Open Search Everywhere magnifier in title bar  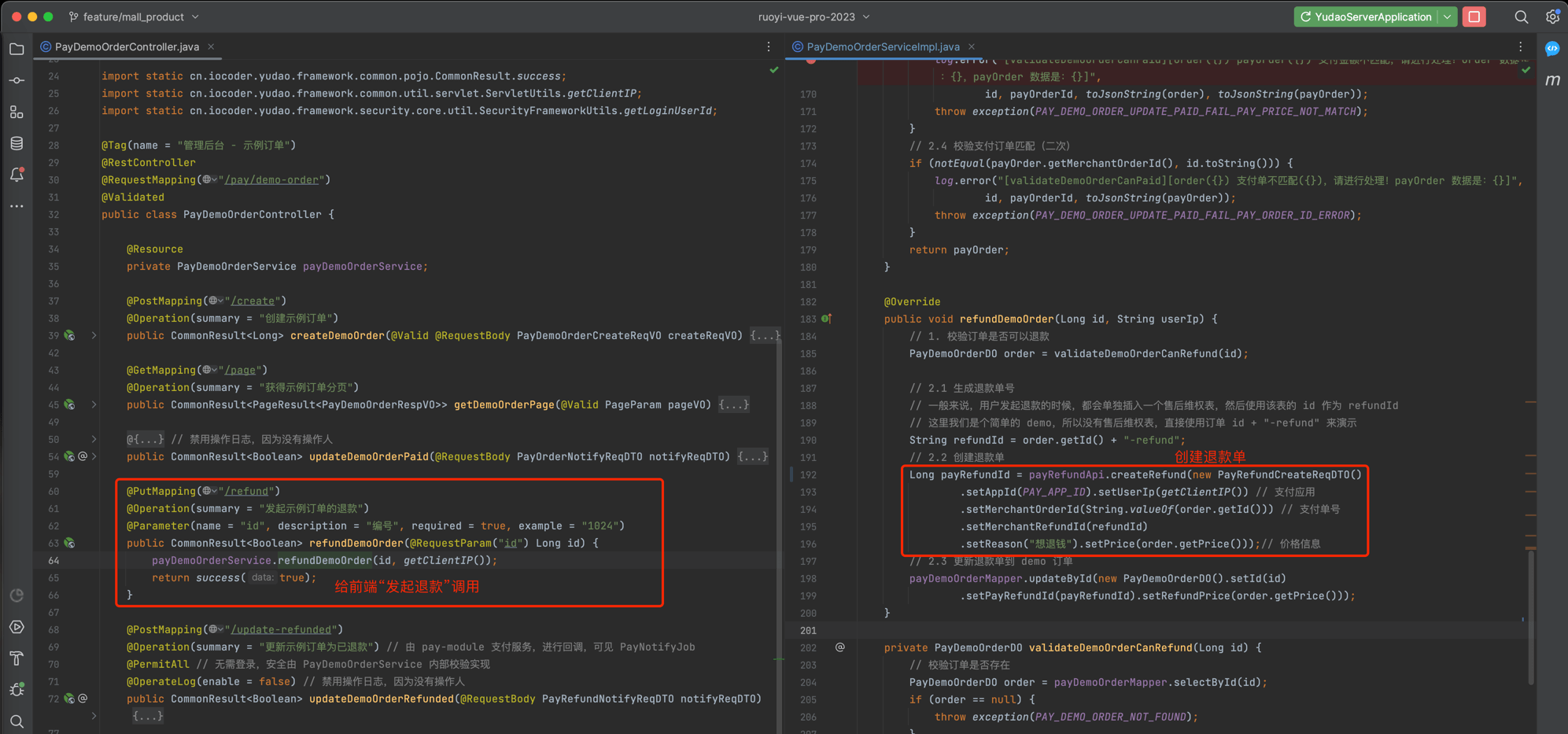[1522, 17]
